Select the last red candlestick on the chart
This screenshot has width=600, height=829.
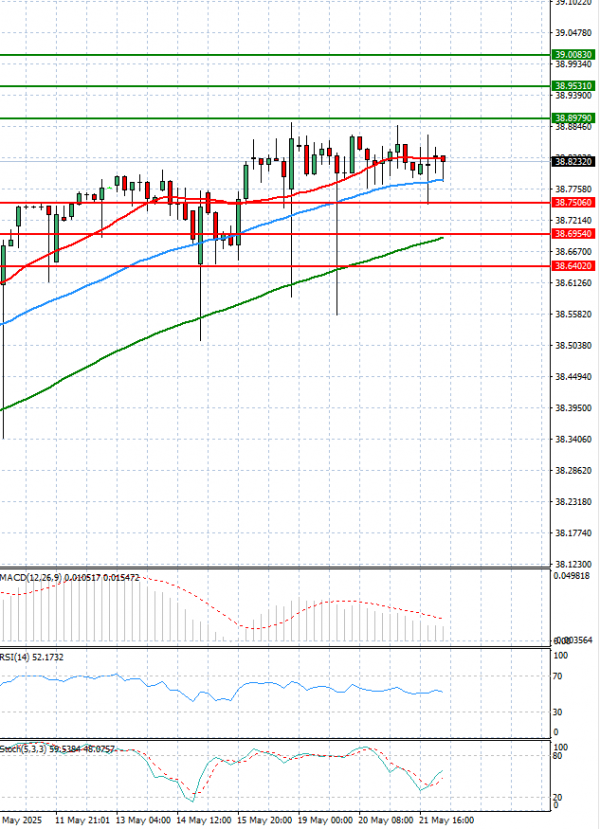pos(443,159)
